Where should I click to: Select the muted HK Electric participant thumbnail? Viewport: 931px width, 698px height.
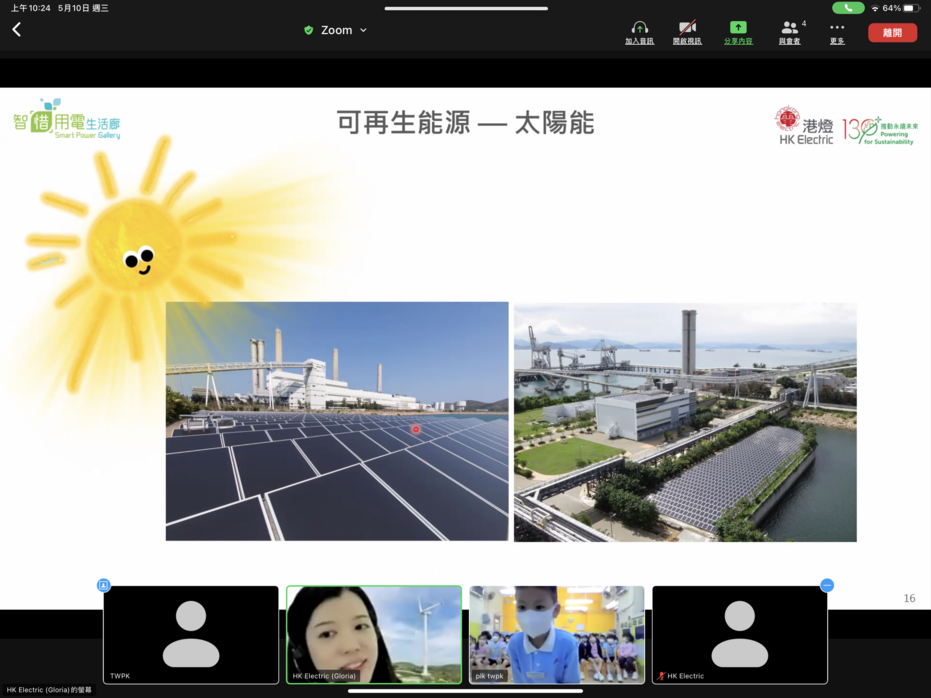pos(740,634)
